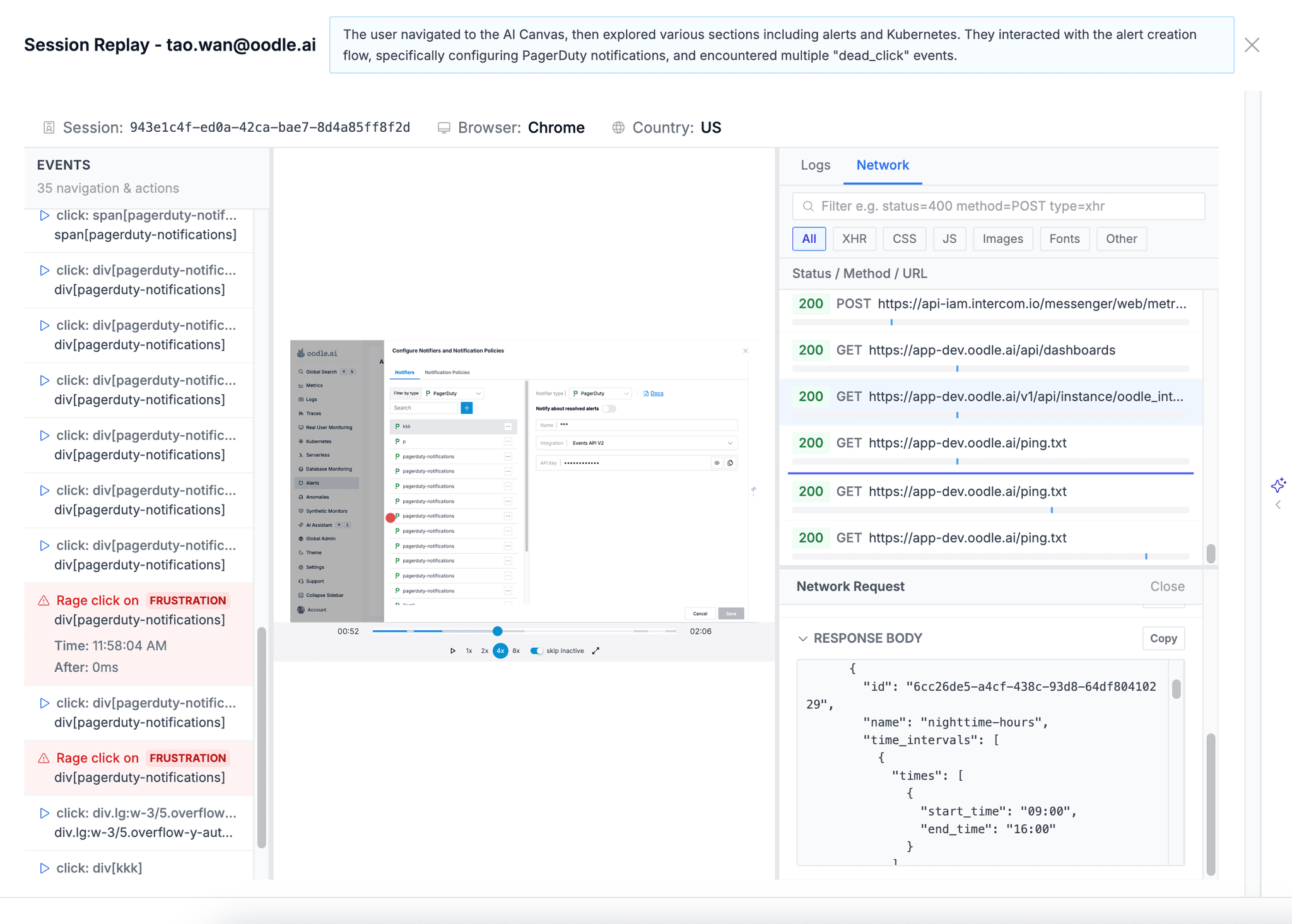1292x924 pixels.
Task: Click the Account avatar in replay sidebar
Action: click(301, 610)
